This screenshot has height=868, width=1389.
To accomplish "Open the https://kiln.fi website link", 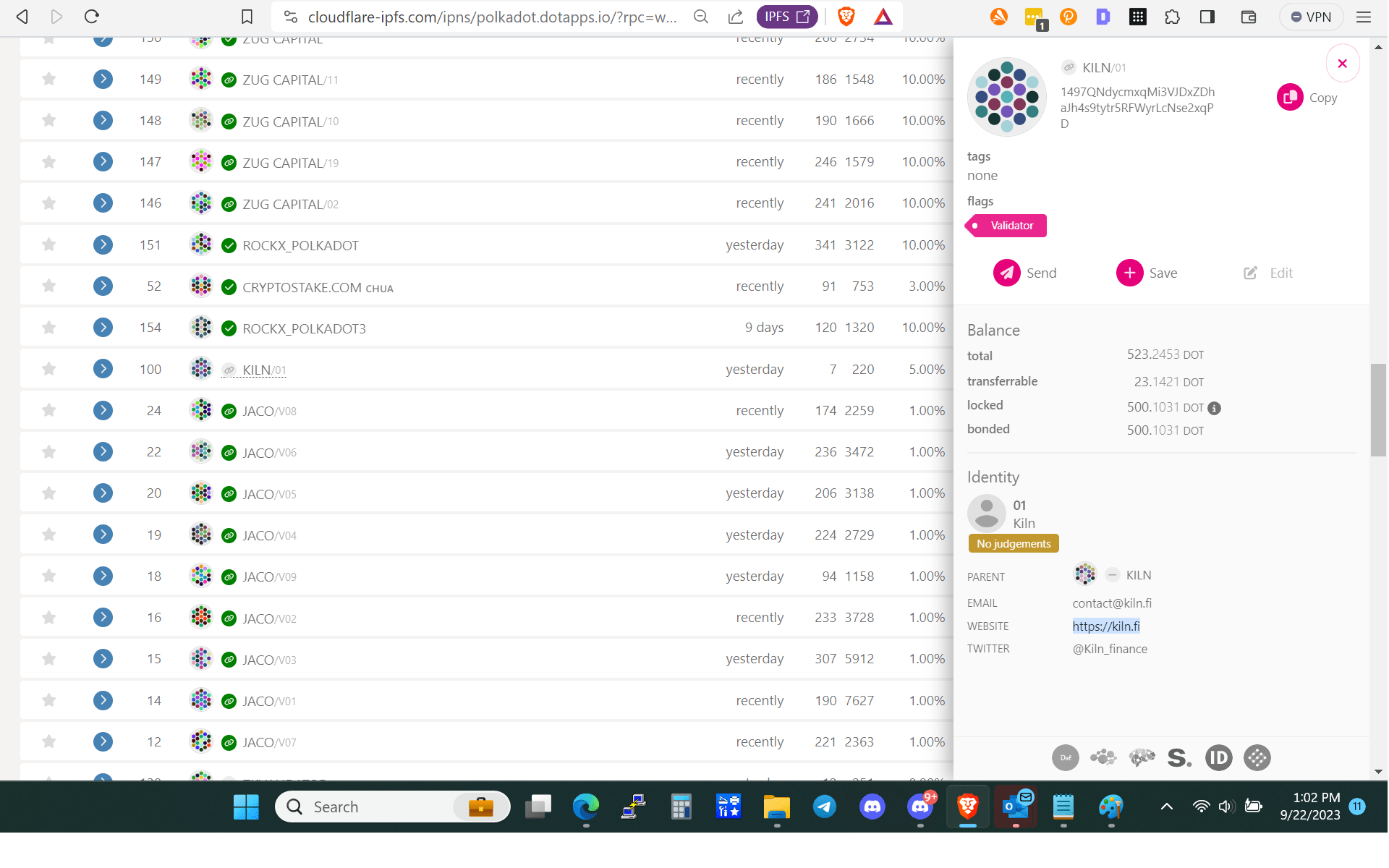I will (1105, 626).
